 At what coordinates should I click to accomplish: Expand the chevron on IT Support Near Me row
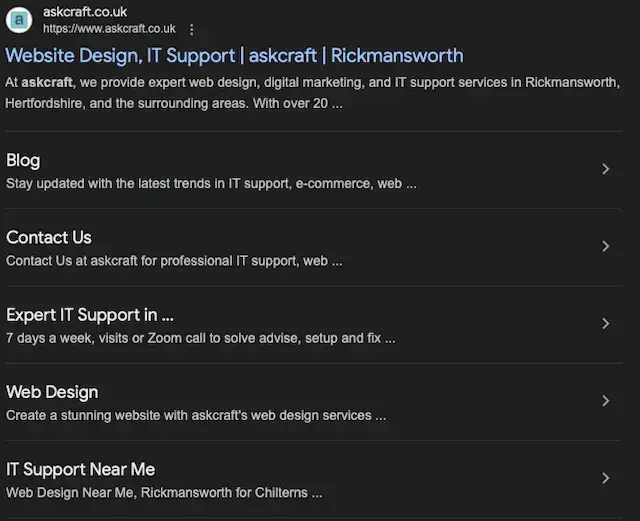(606, 478)
